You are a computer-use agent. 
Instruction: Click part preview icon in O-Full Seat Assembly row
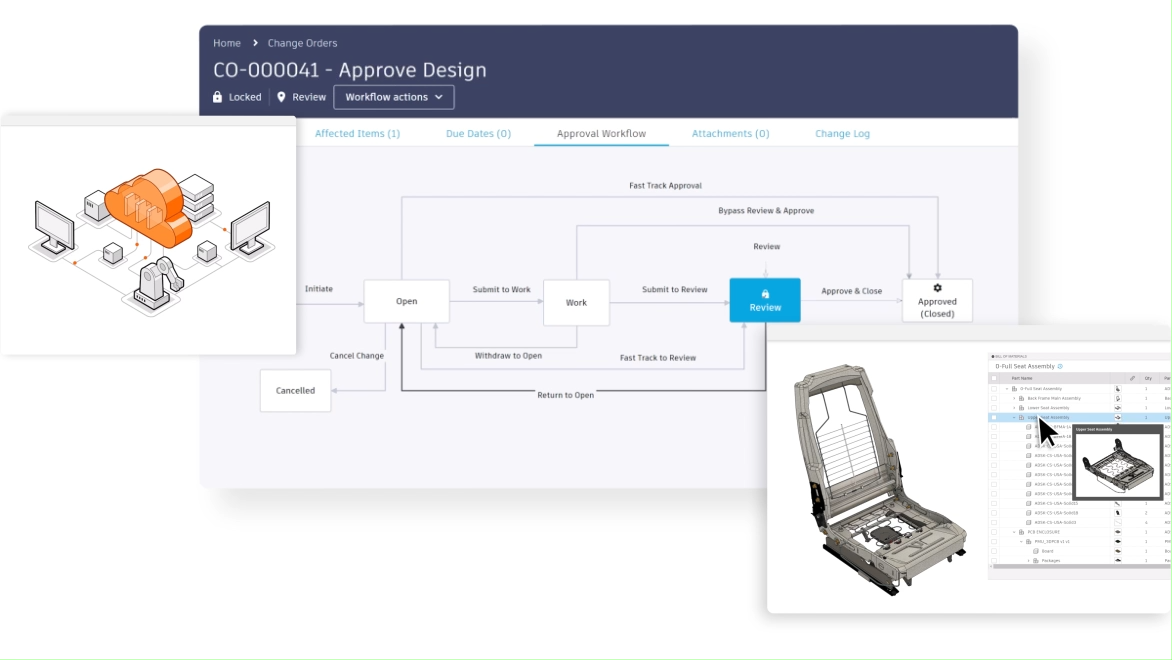[1118, 389]
